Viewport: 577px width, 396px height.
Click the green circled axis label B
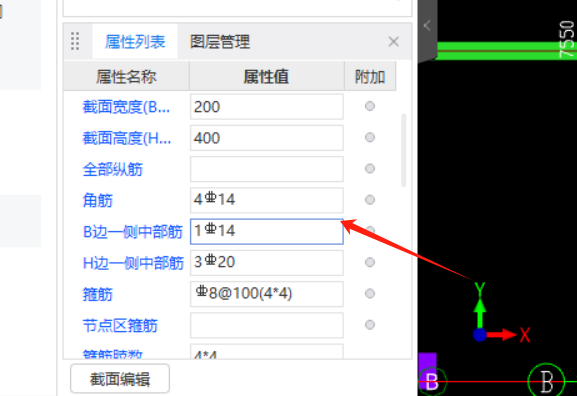tap(546, 382)
